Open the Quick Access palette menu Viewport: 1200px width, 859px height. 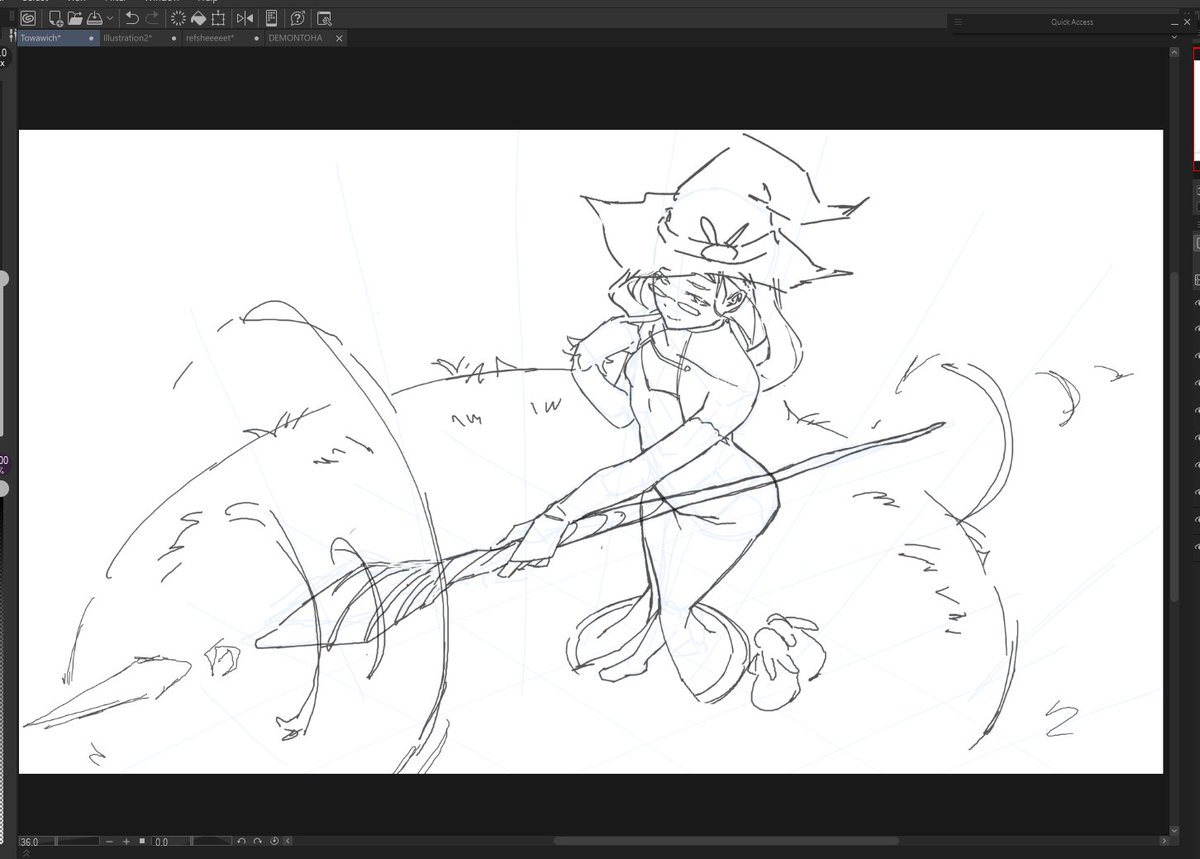point(958,22)
